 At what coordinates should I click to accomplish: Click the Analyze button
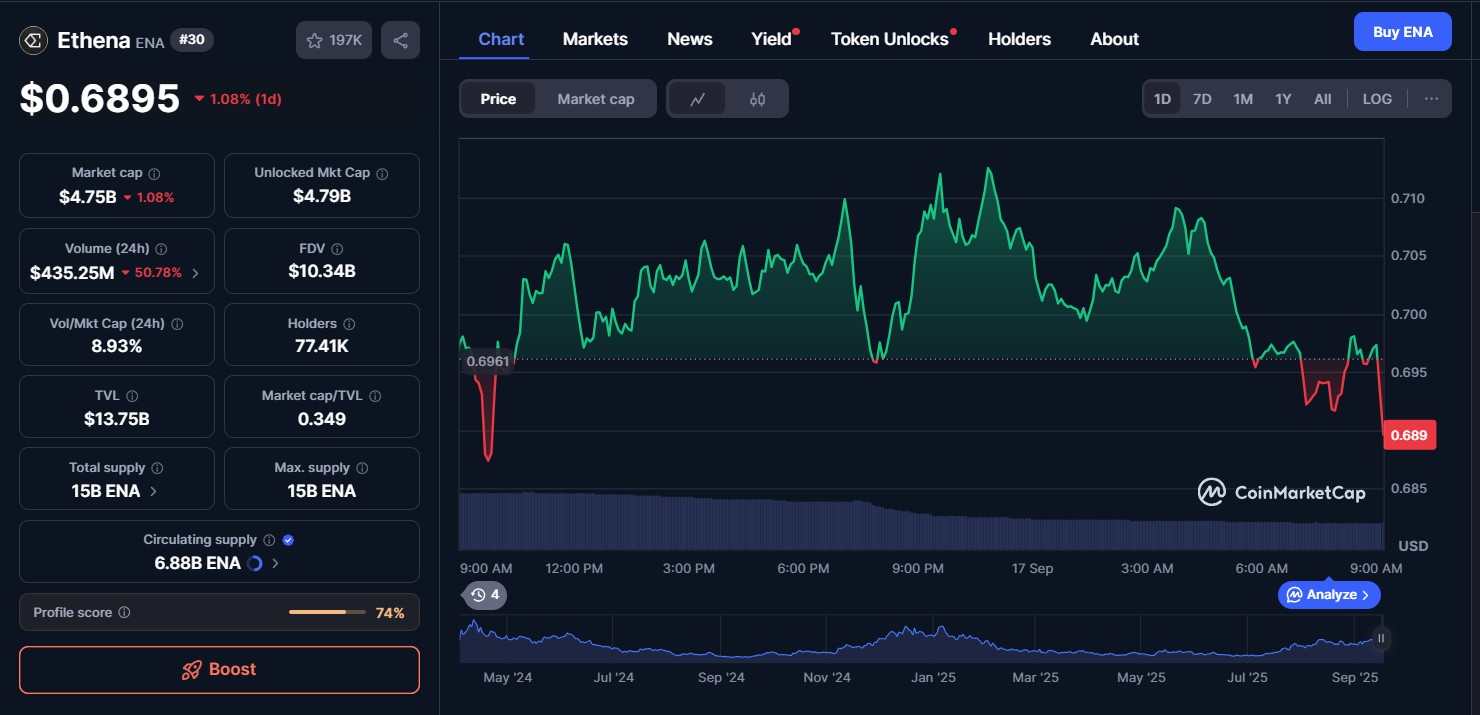pos(1329,595)
